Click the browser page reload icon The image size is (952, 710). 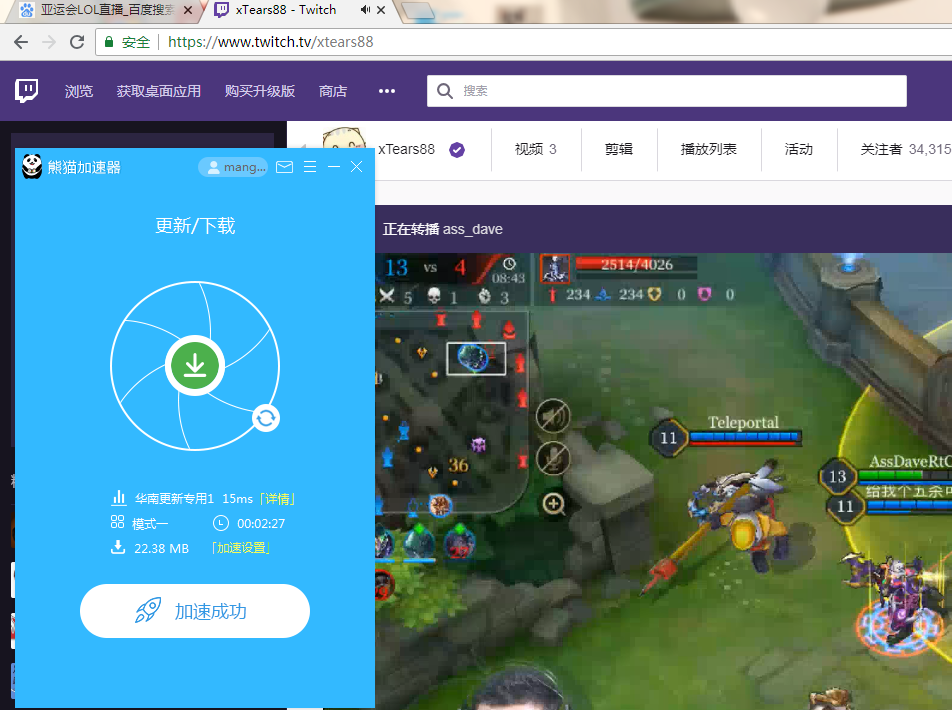point(77,42)
